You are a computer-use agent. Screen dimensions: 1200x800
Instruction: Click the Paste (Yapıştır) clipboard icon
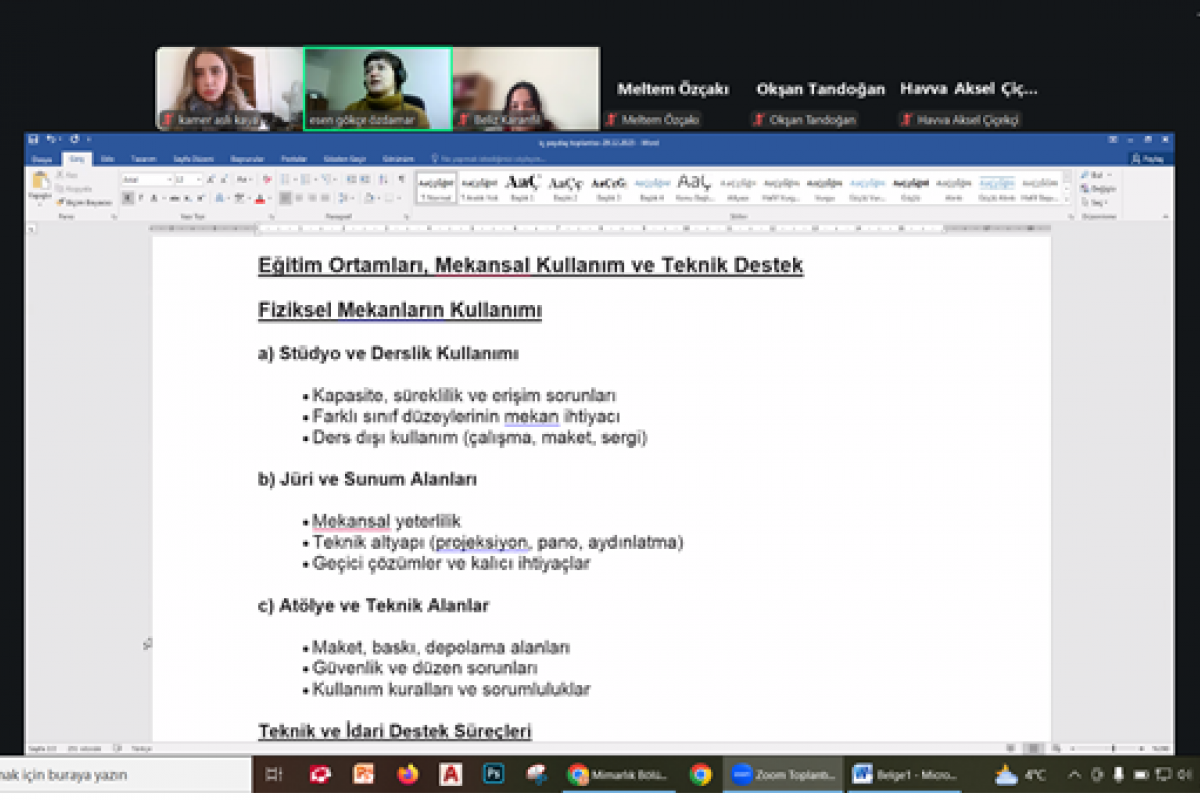(x=41, y=183)
